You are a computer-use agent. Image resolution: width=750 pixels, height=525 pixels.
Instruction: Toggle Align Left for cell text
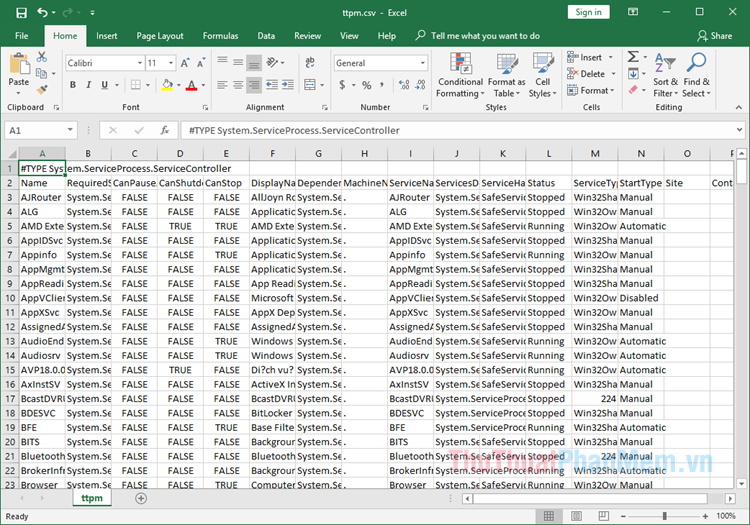click(222, 85)
